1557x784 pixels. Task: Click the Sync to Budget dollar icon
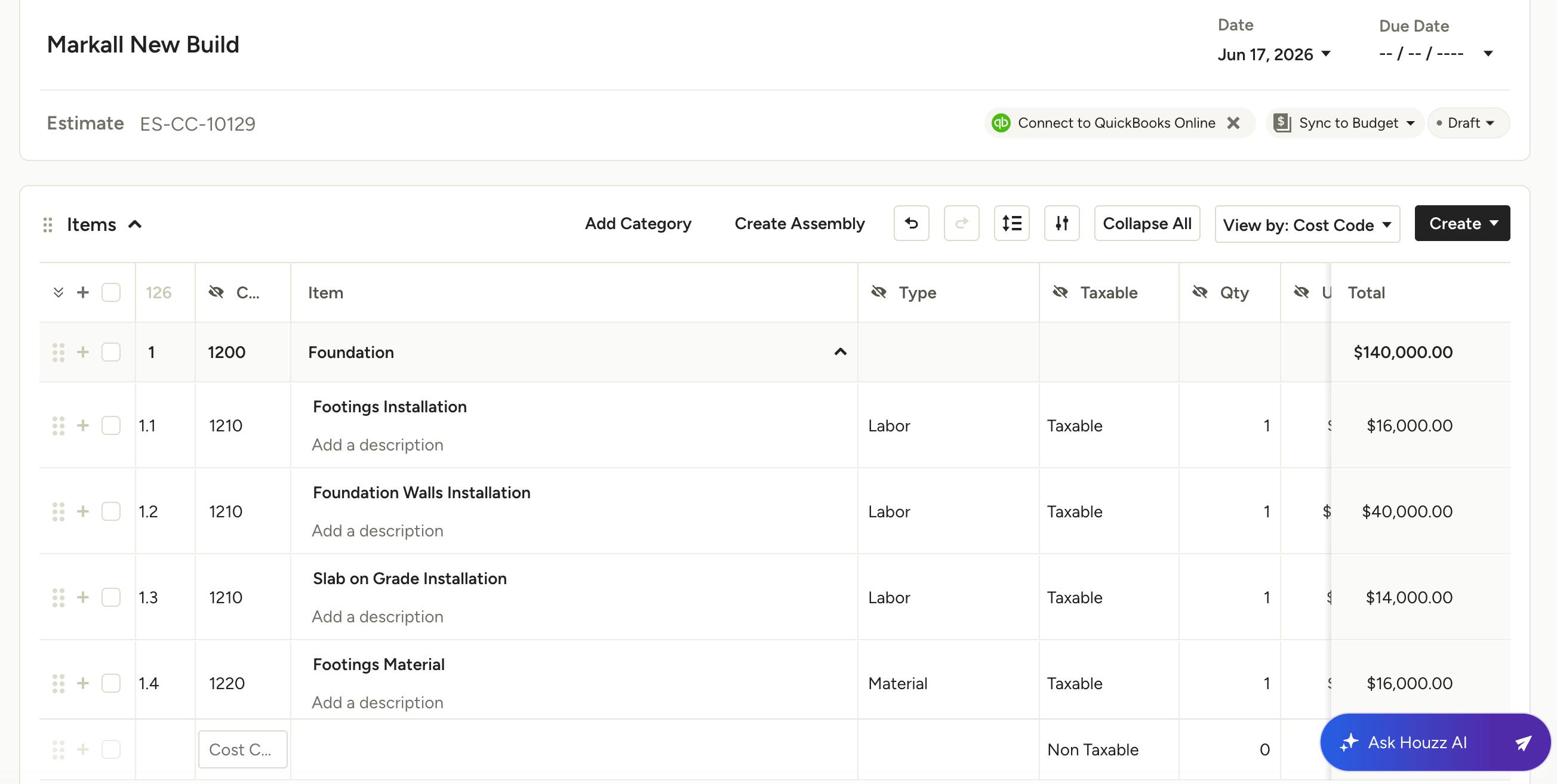coord(1282,123)
